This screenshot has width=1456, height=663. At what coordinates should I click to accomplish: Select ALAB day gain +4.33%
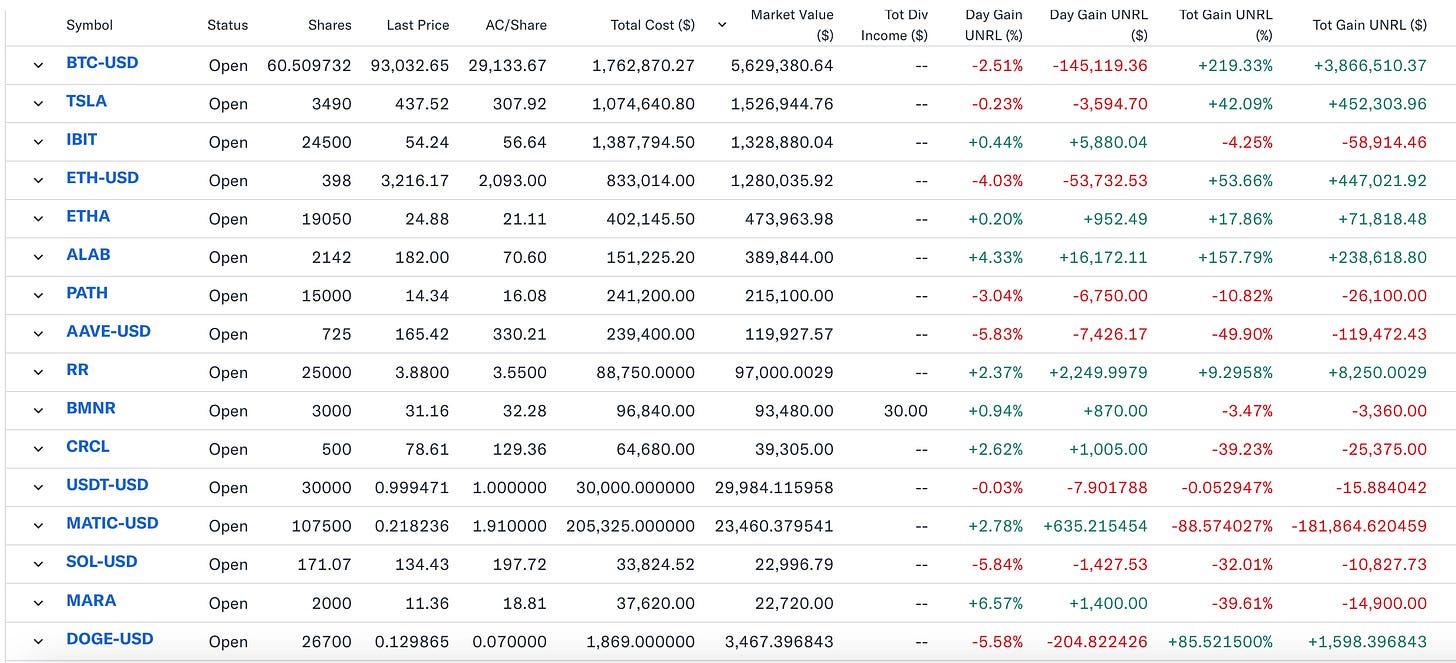(x=996, y=258)
